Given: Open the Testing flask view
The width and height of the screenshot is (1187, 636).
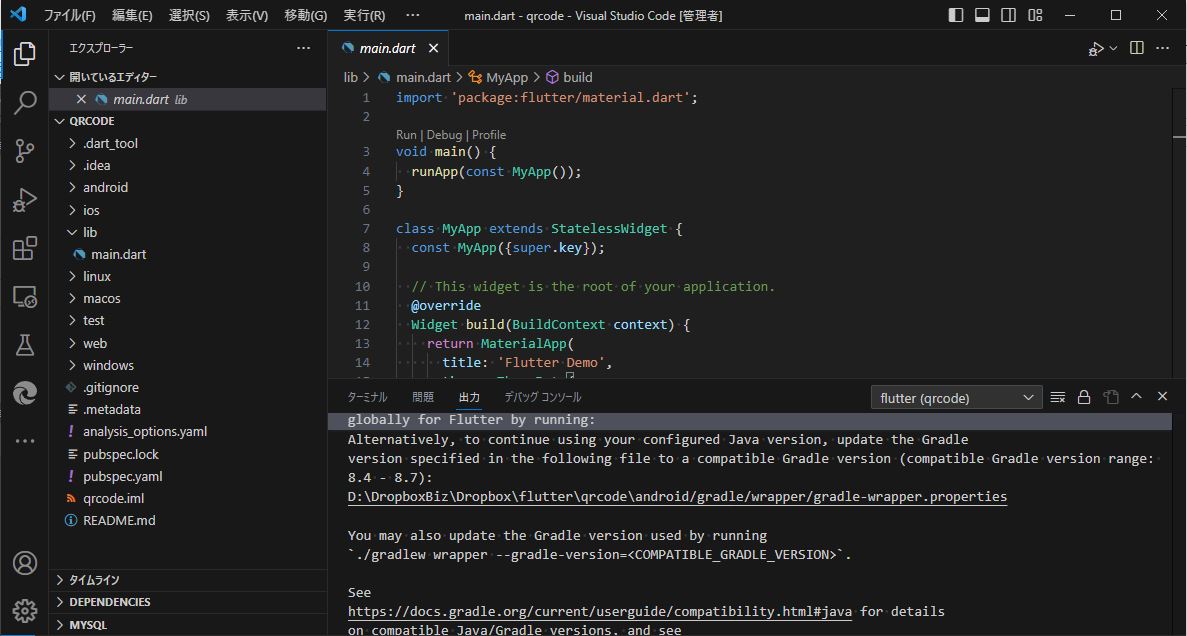Looking at the screenshot, I should pos(25,345).
